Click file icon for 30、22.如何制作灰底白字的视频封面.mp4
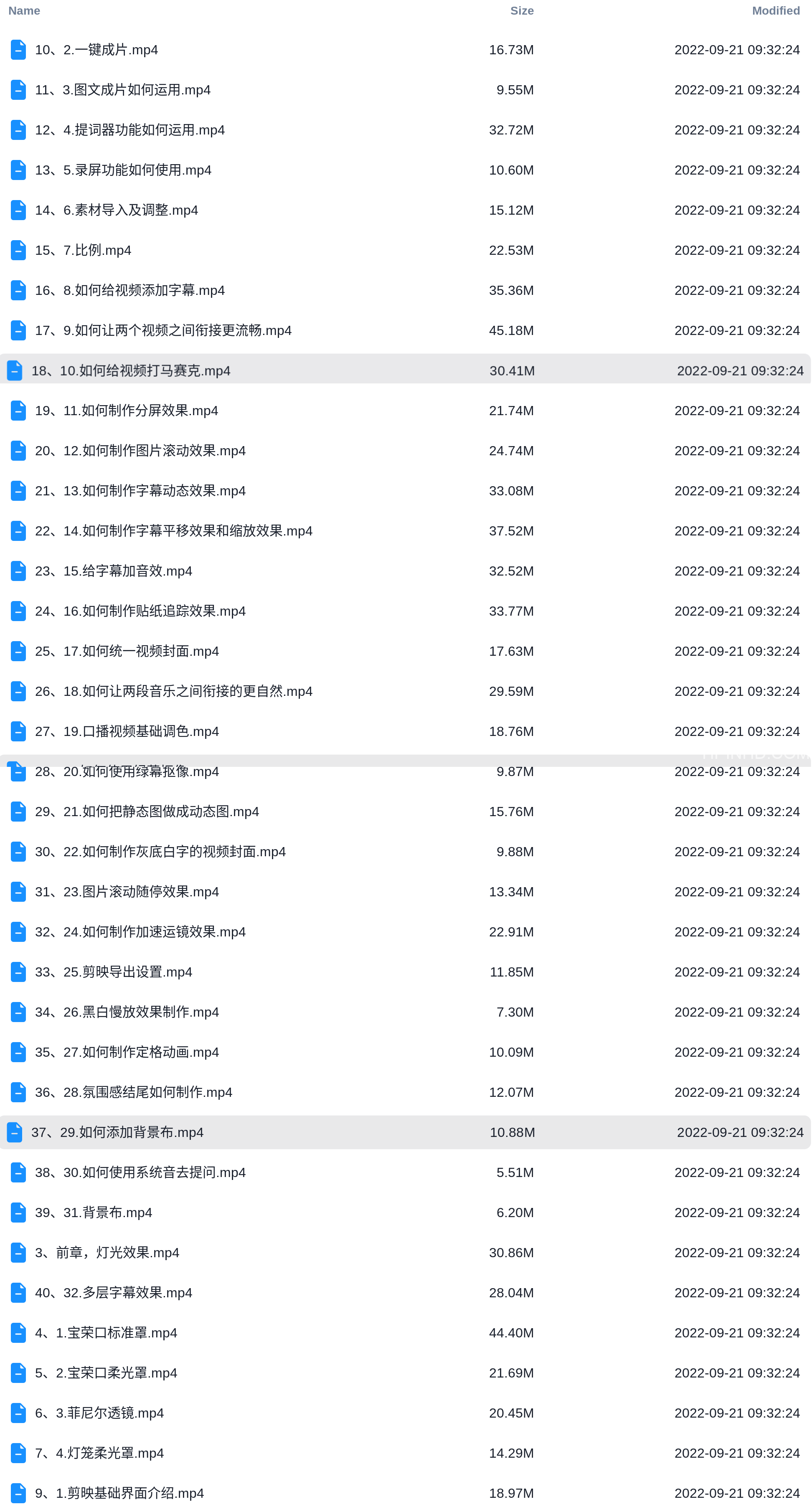812x1512 pixels. [x=18, y=852]
